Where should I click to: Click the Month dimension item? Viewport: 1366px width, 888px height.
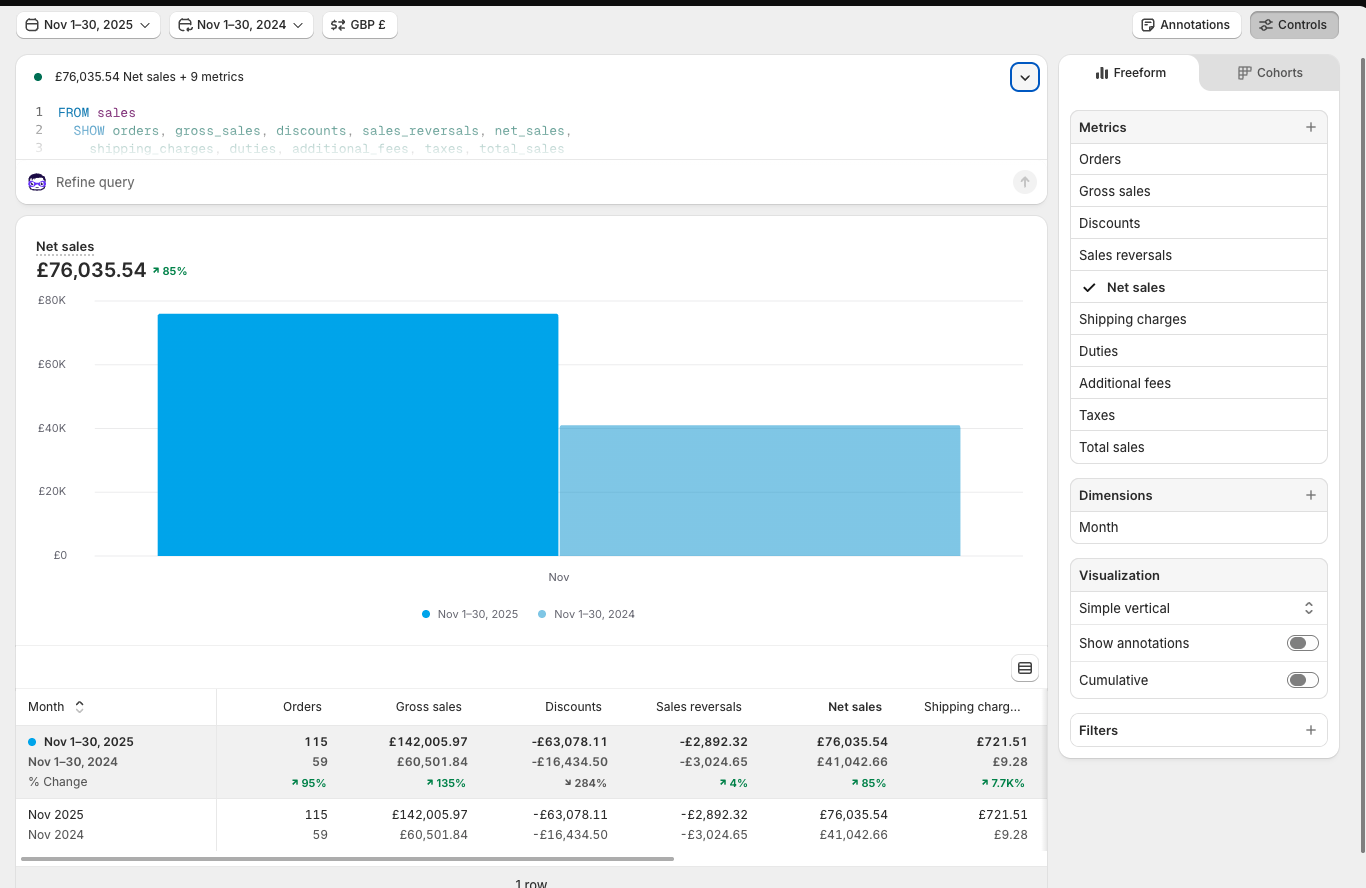(1199, 527)
